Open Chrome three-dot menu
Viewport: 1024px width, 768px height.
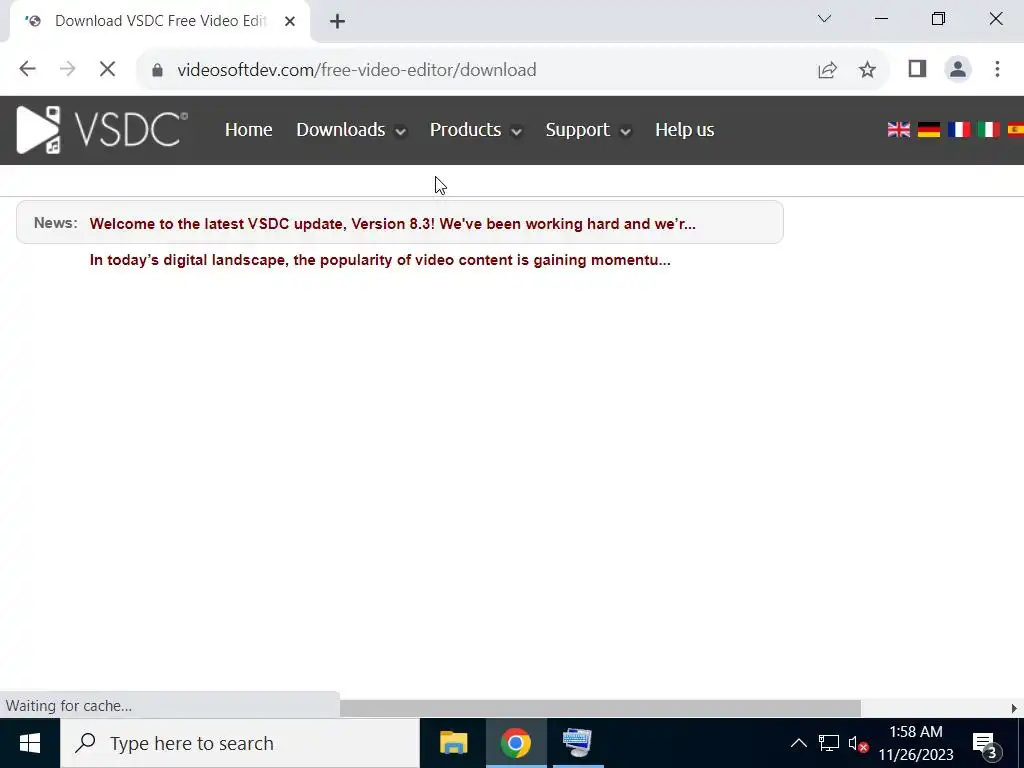[997, 69]
